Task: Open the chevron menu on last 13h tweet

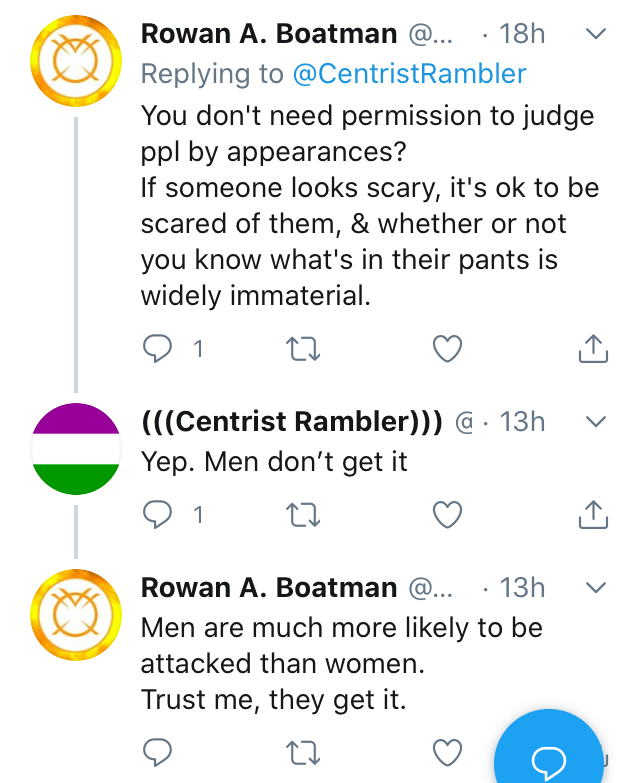Action: click(x=595, y=587)
